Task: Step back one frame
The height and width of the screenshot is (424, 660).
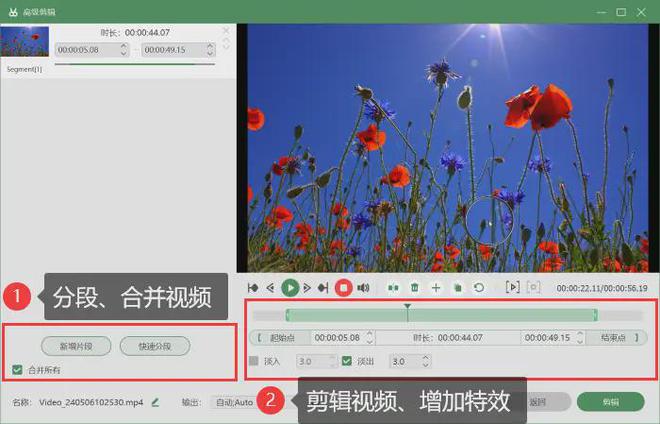Action: tap(271, 288)
